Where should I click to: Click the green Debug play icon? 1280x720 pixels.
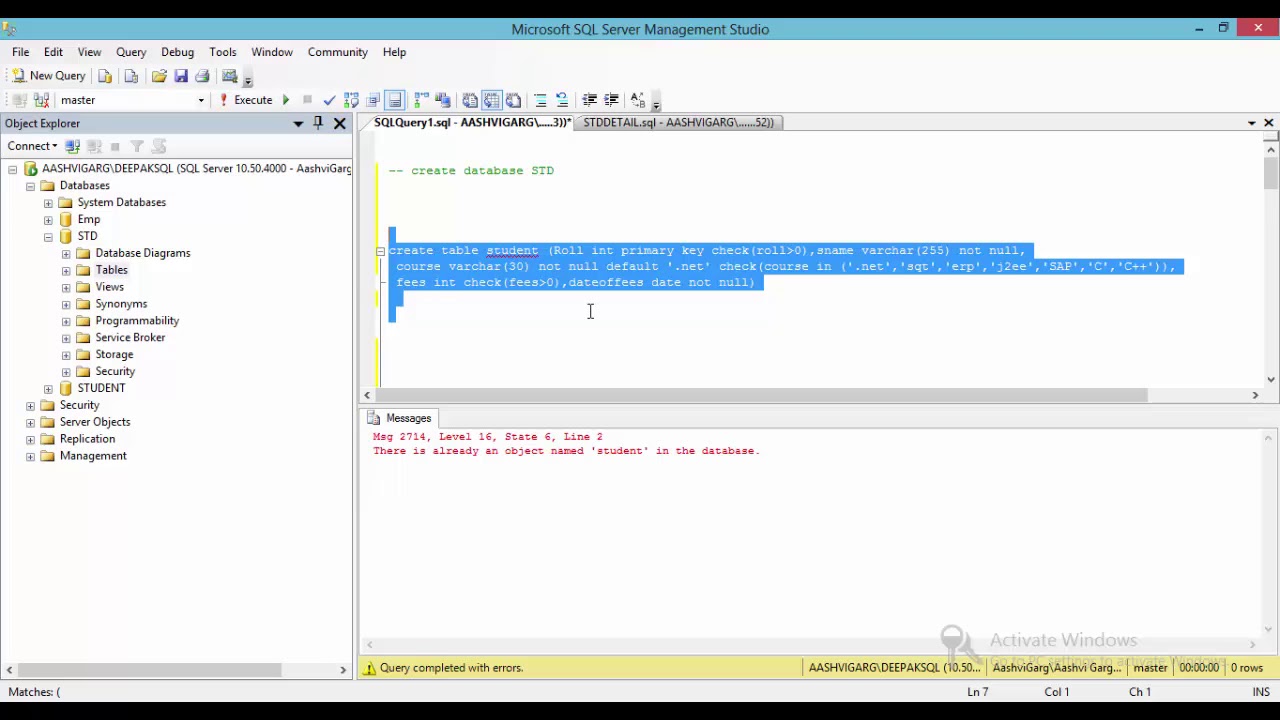coord(286,100)
